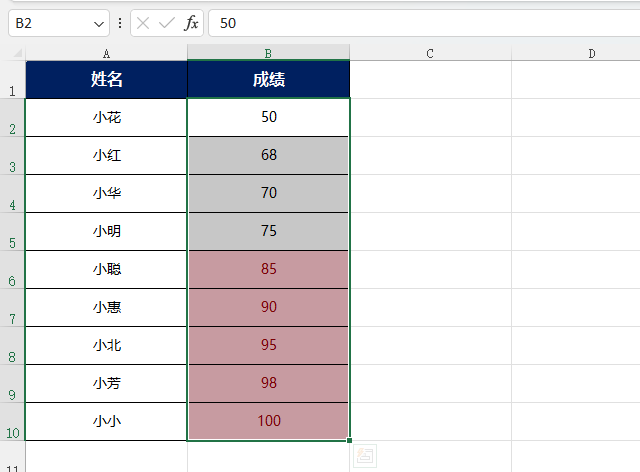The image size is (640, 472).
Task: Click the red score cell 98
Action: (x=268, y=383)
